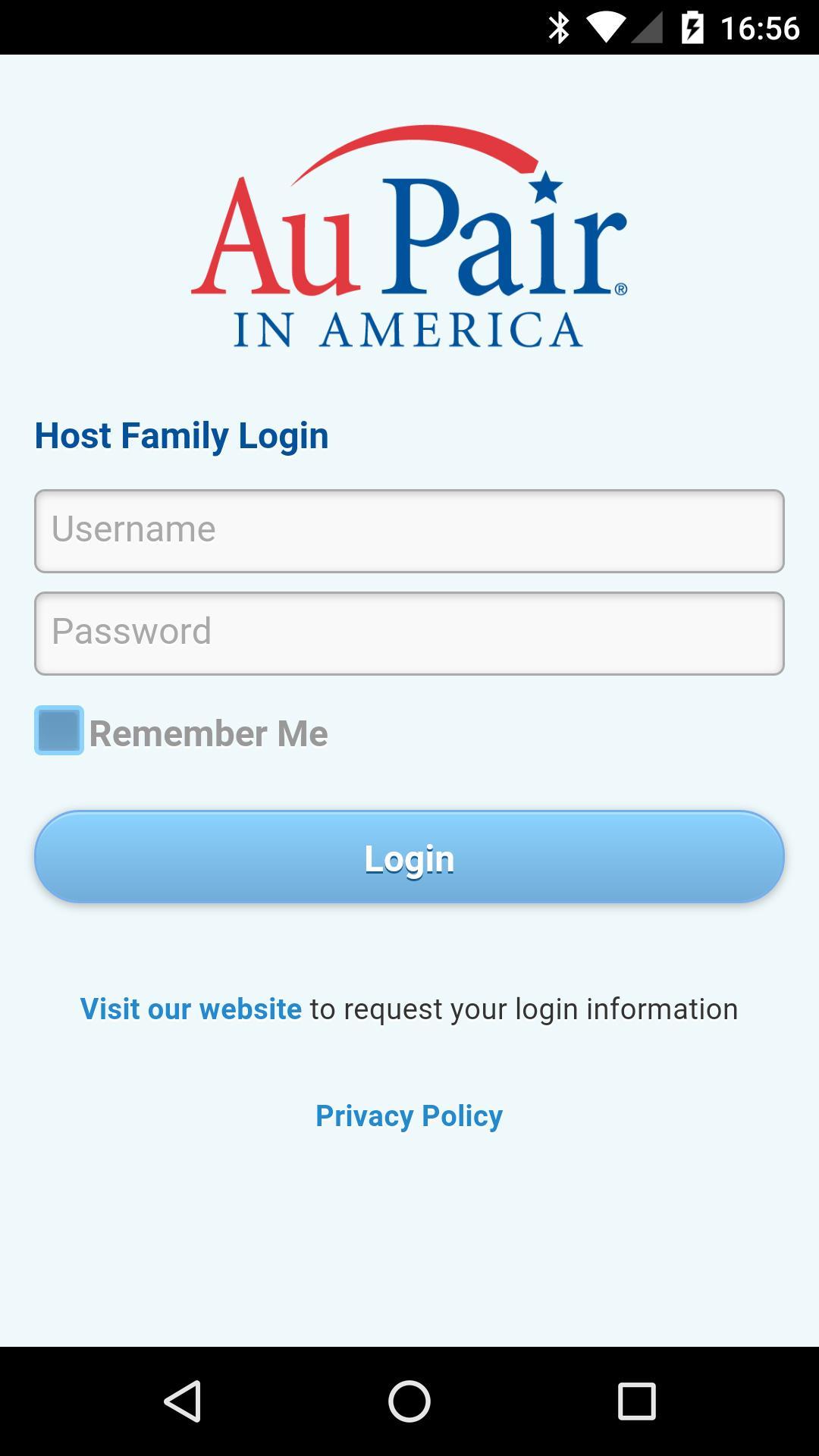Tap the 16:56 clock in status bar
Viewport: 819px width, 1456px height.
(x=760, y=28)
